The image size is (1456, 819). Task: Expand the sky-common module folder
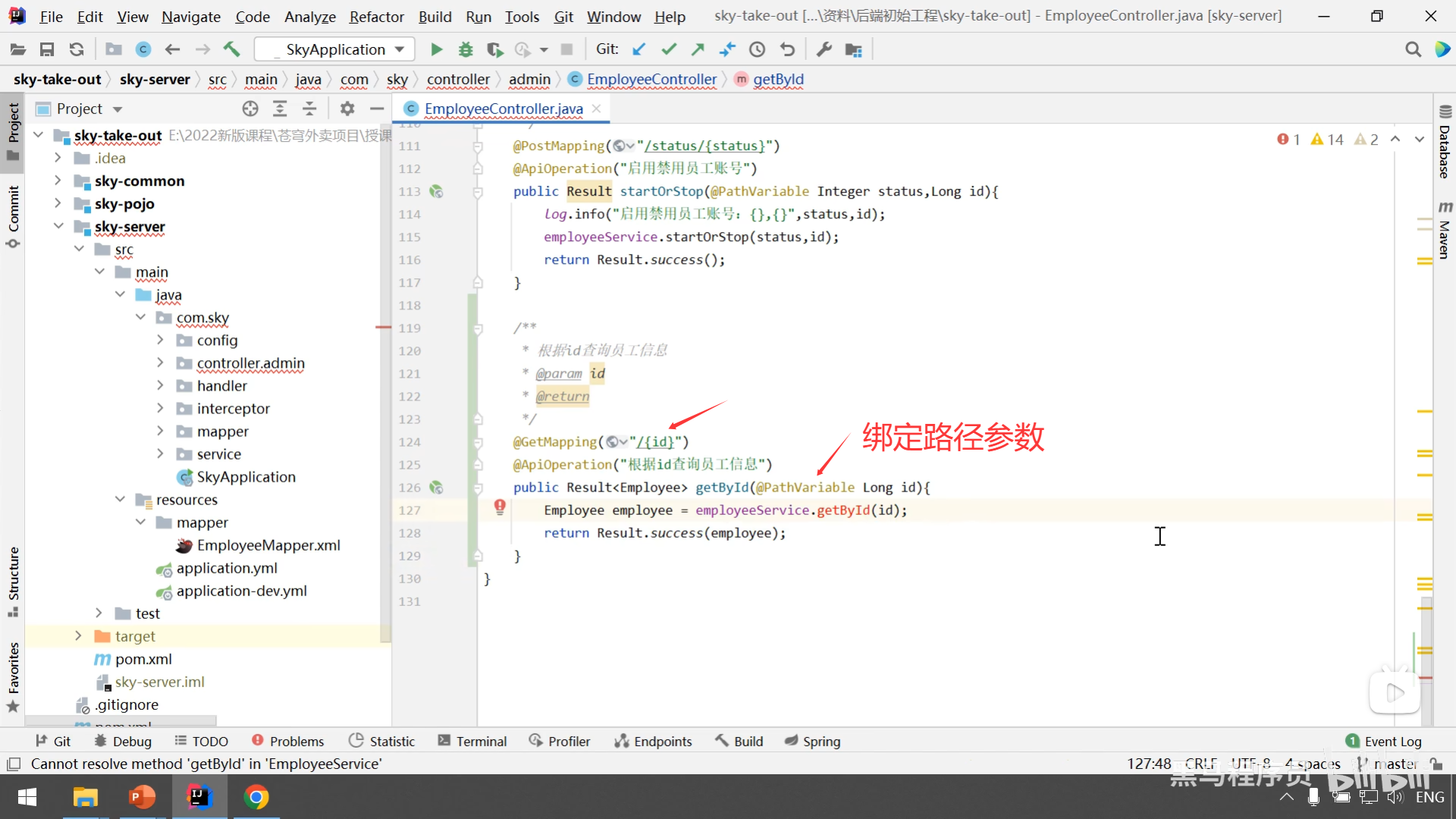pos(58,180)
